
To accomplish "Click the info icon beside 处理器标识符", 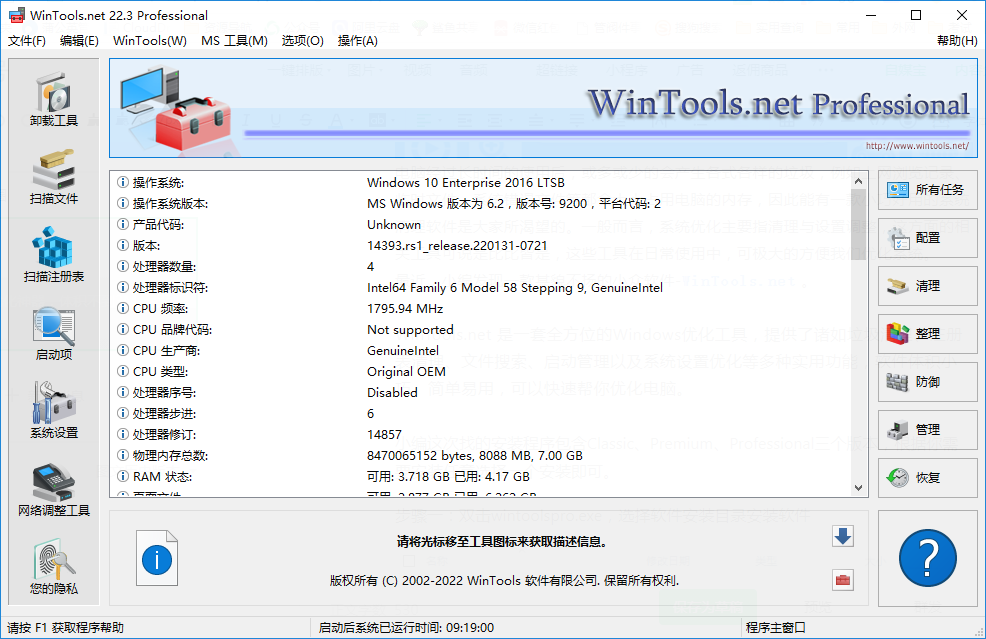I will (123, 287).
